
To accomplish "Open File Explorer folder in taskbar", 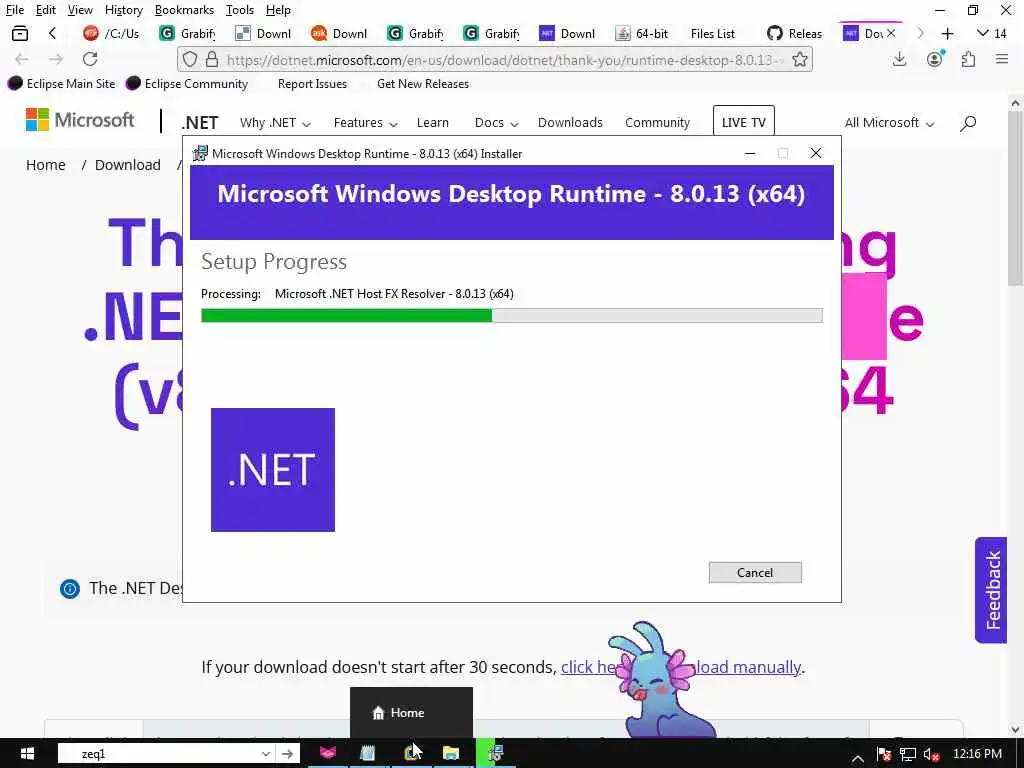I will (x=451, y=754).
